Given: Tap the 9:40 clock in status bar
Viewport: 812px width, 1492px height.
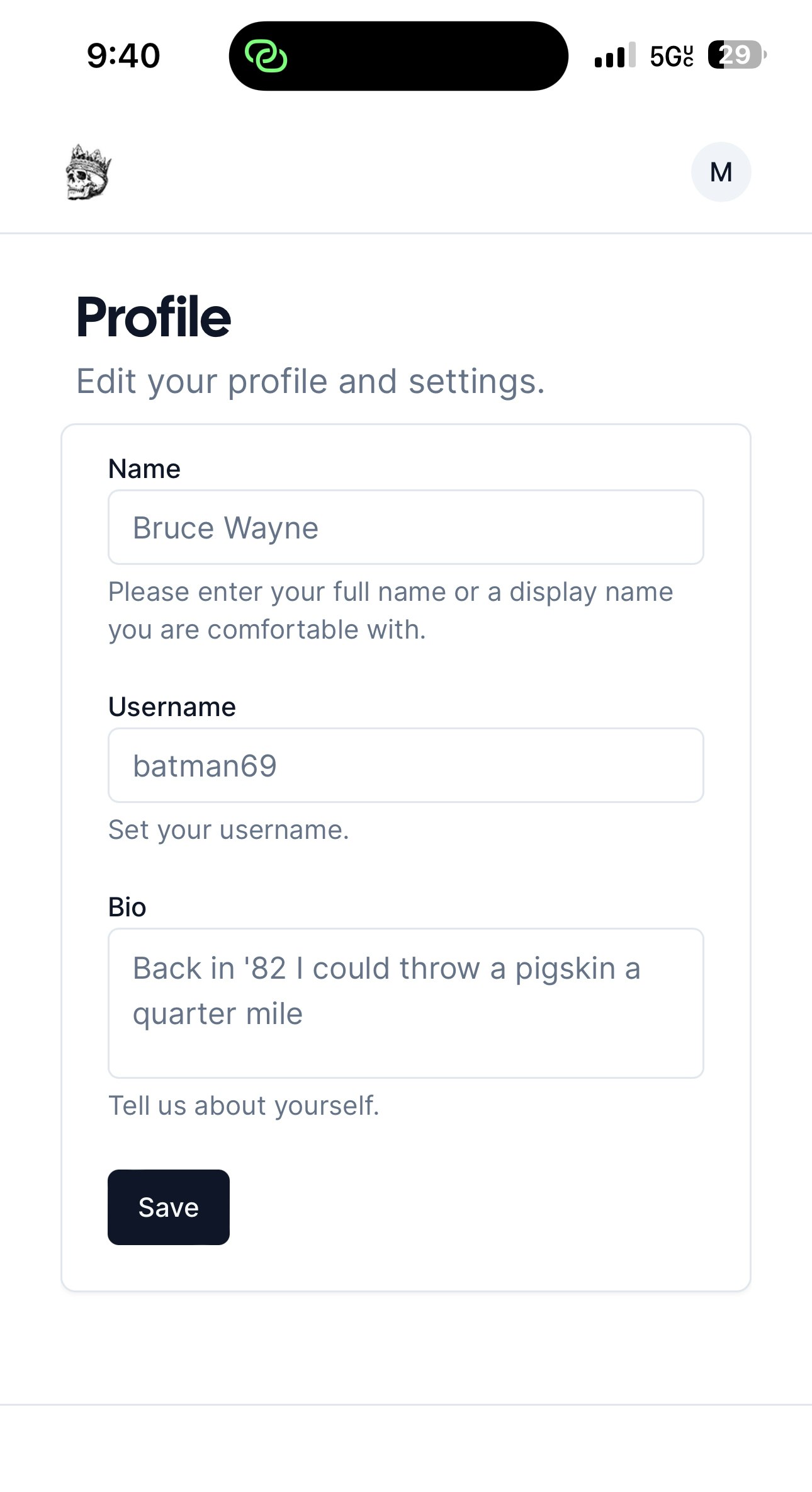Looking at the screenshot, I should [123, 55].
